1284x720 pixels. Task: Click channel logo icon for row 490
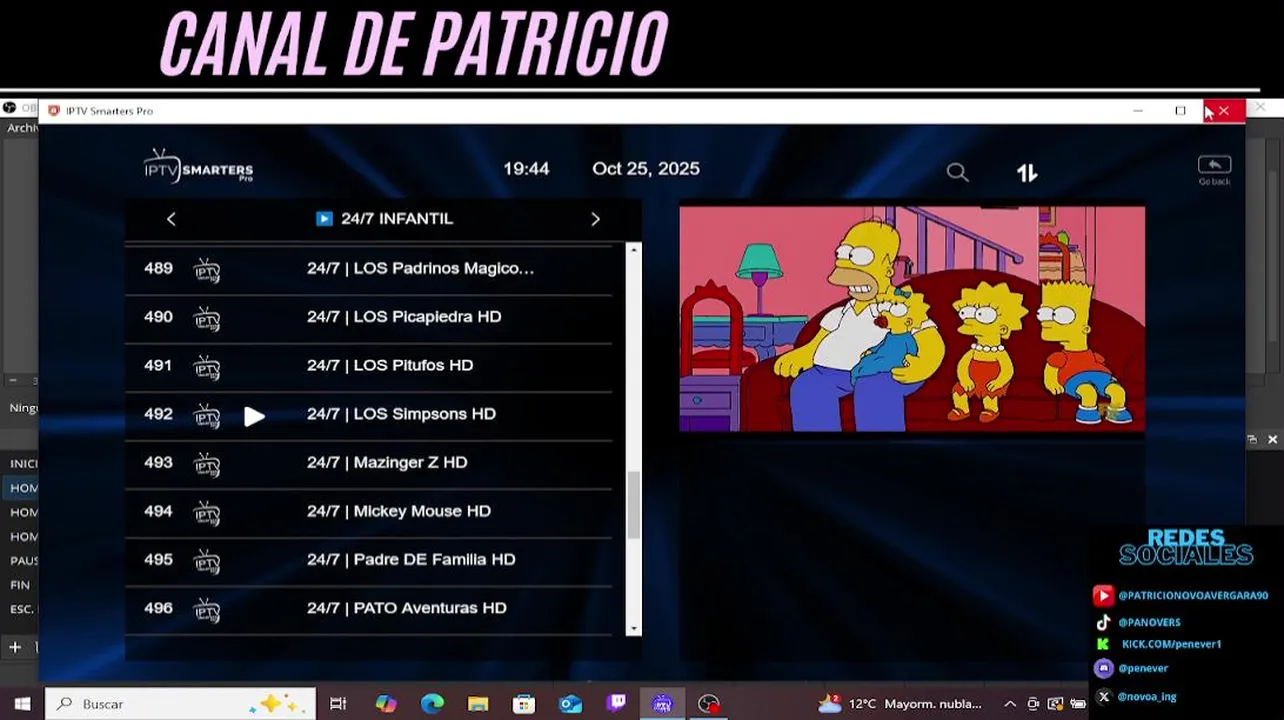pyautogui.click(x=207, y=319)
